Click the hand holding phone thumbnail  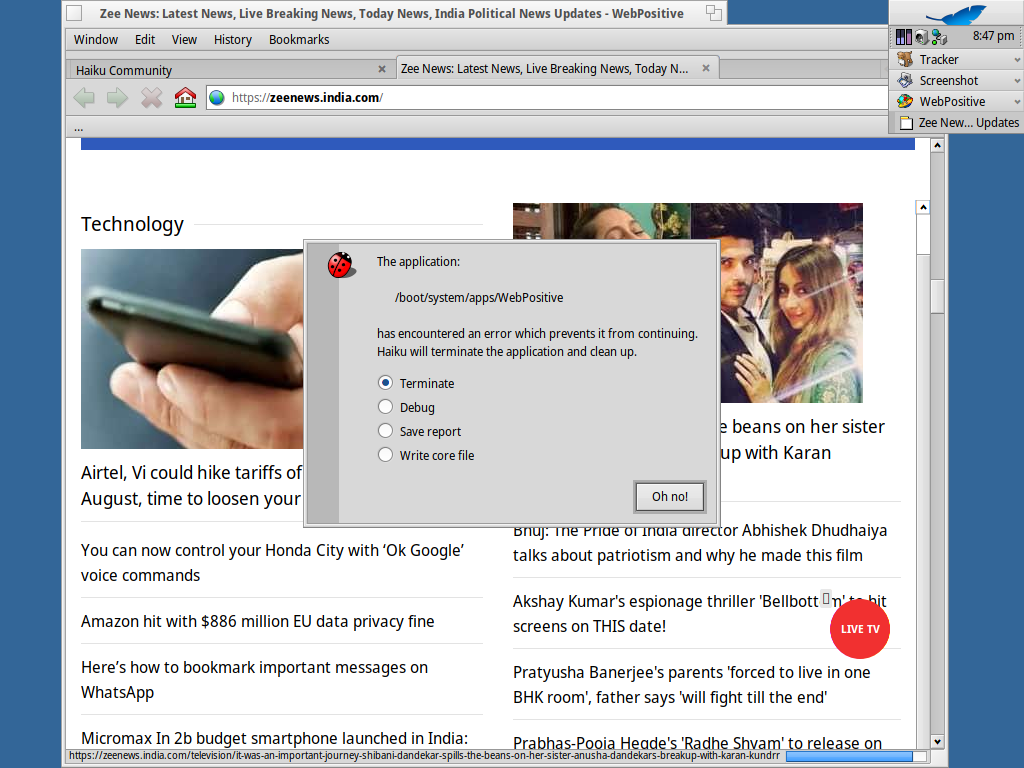click(192, 349)
